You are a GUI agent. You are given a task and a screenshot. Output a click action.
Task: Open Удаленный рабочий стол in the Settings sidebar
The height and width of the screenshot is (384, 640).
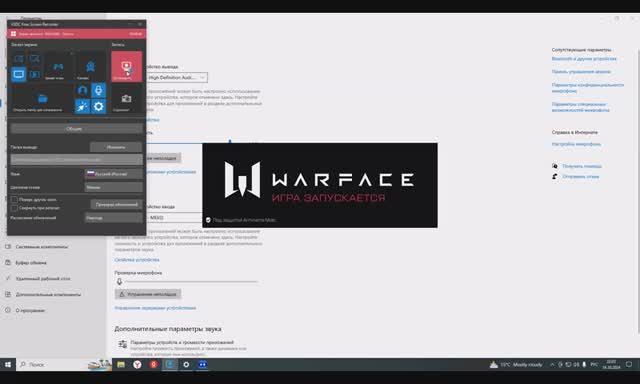43,279
